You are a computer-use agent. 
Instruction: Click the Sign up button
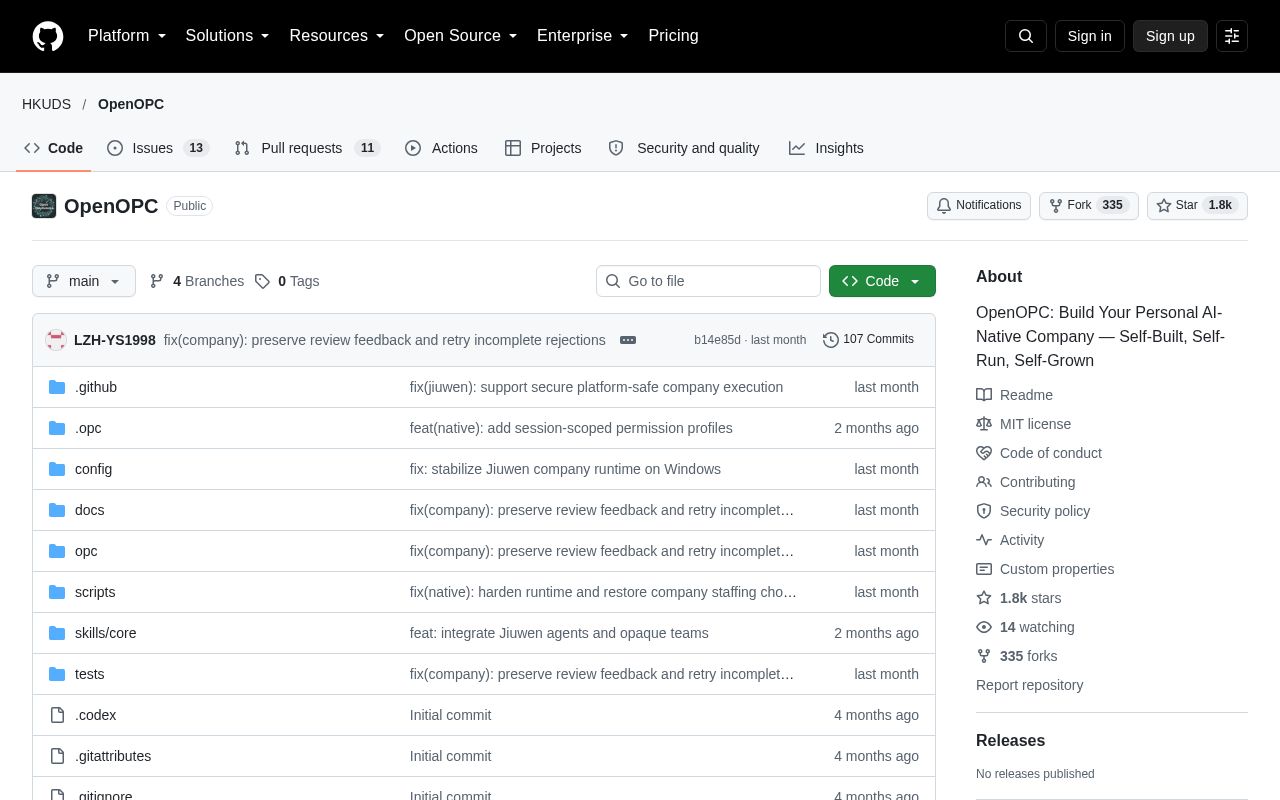coord(1170,36)
